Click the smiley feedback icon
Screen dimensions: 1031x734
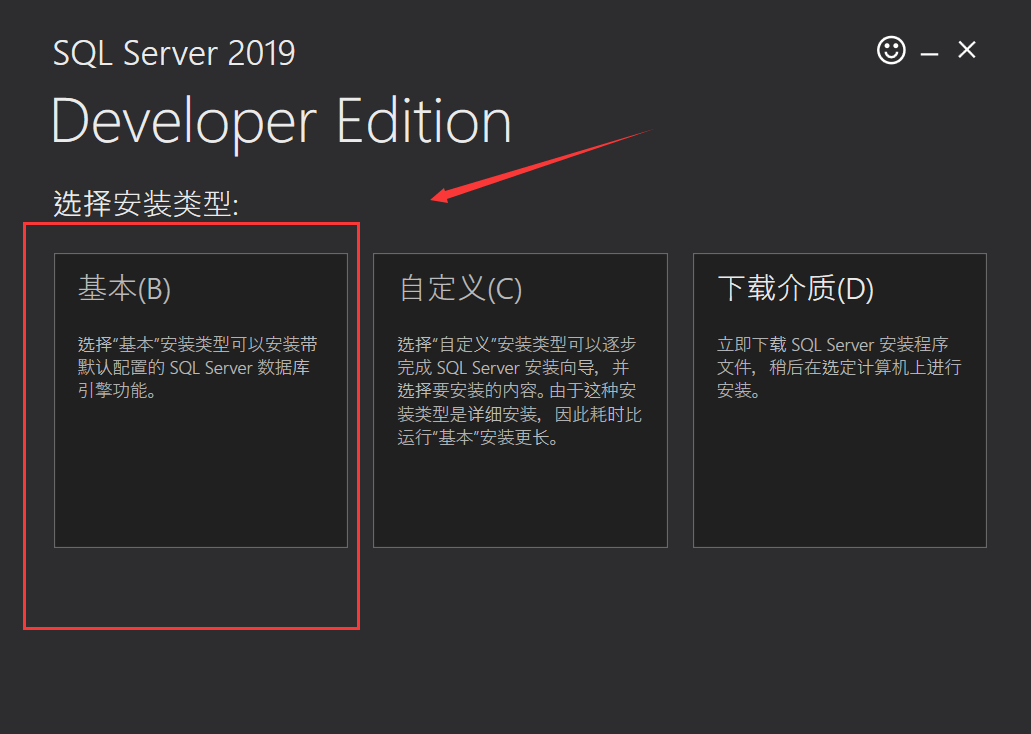click(x=891, y=50)
